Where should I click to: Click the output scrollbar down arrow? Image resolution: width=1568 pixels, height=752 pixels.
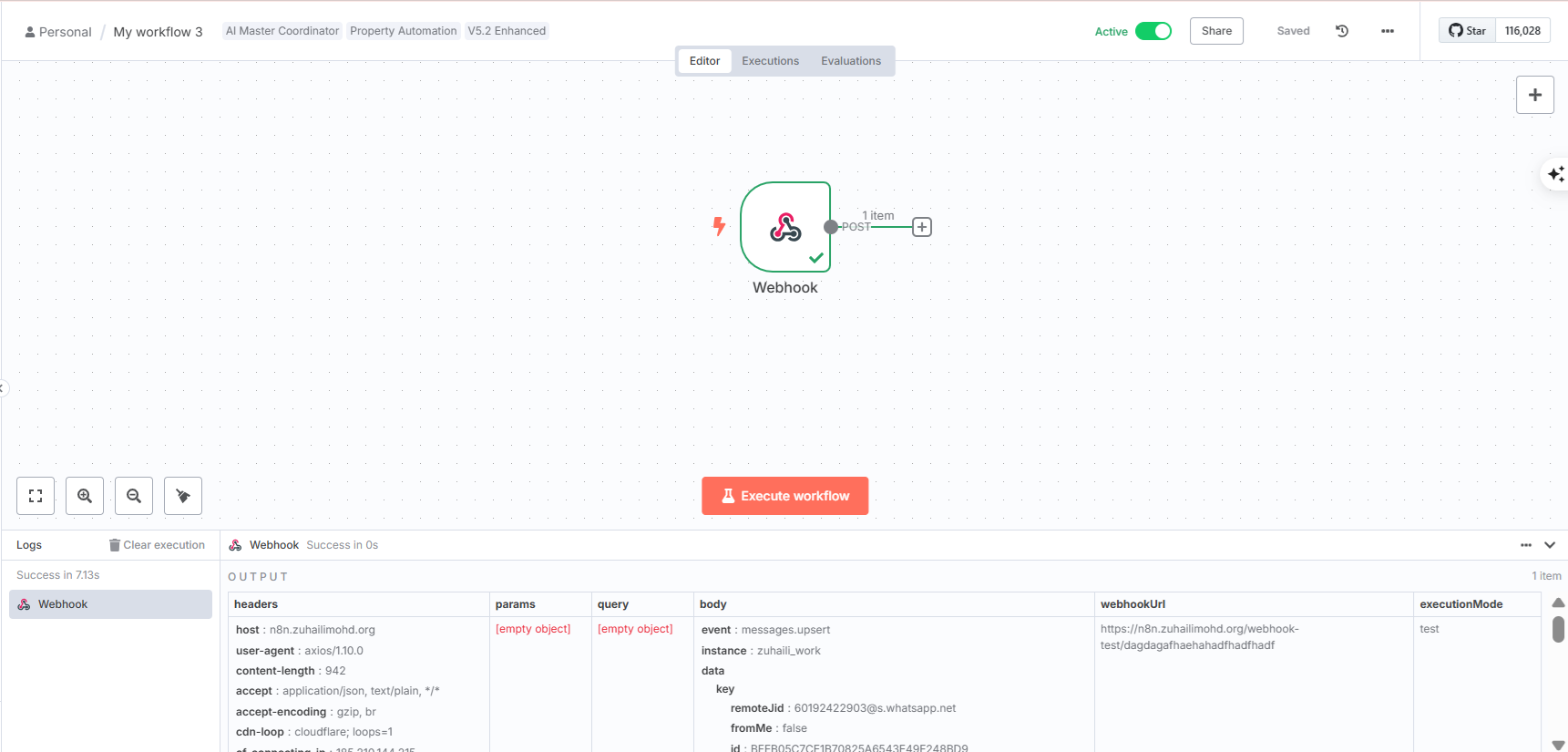(1558, 745)
